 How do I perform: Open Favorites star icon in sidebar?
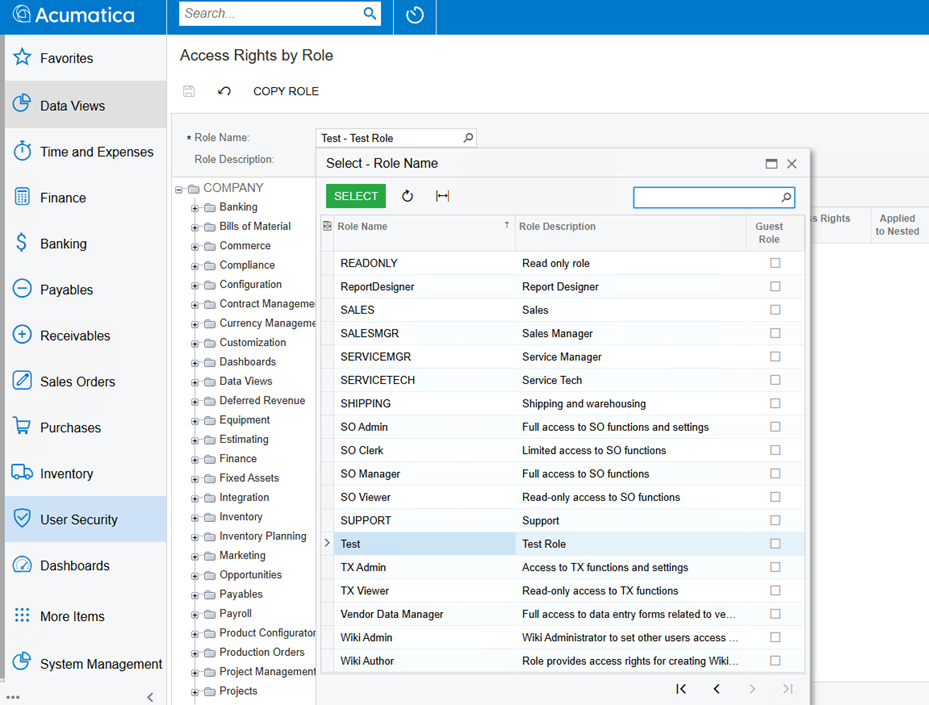pyautogui.click(x=22, y=57)
